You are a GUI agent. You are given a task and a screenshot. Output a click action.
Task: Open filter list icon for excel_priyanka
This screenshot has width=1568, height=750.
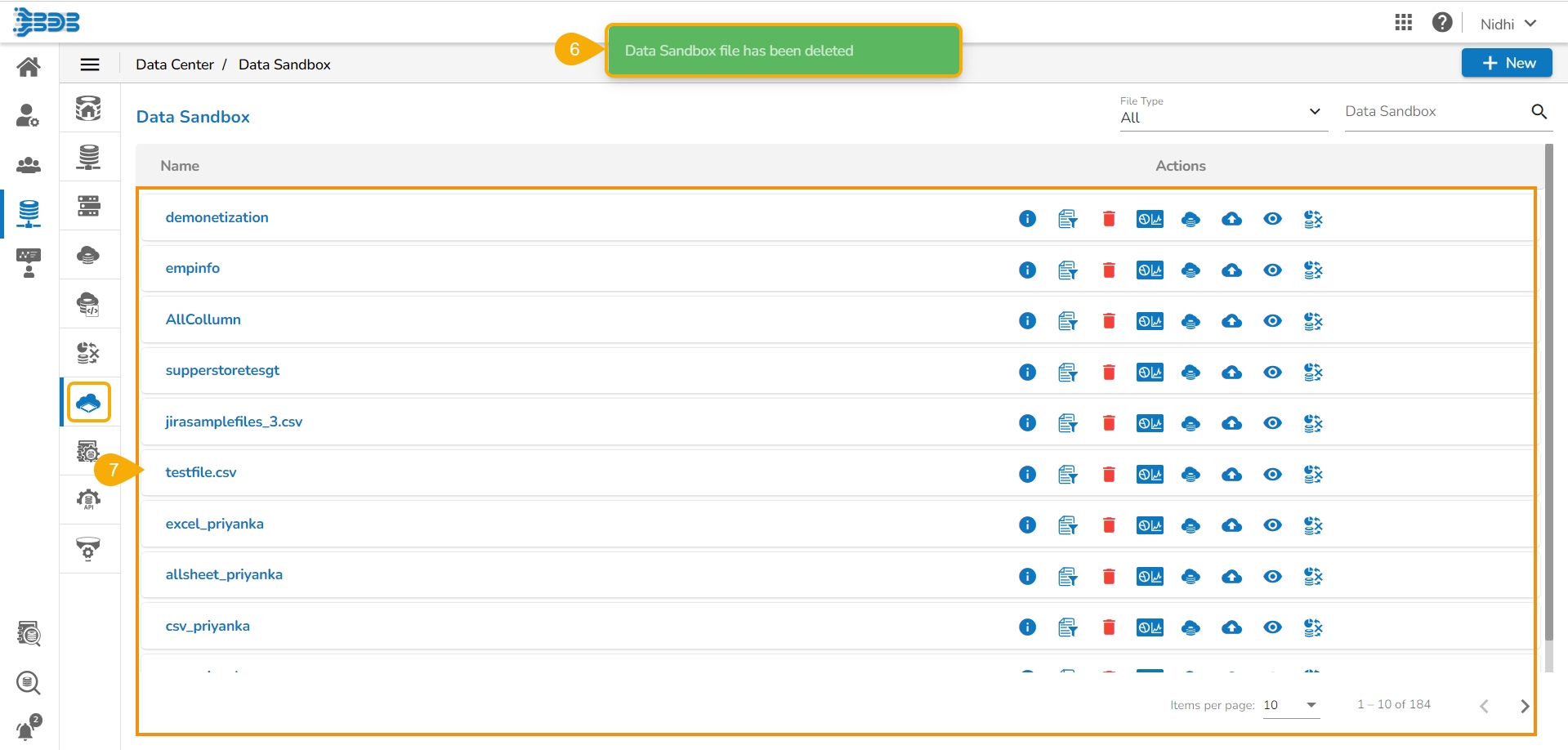tap(1068, 525)
